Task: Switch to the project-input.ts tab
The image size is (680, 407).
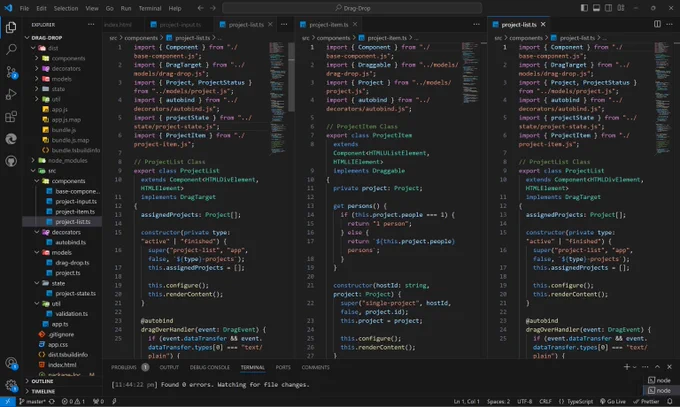Action: tap(180, 25)
